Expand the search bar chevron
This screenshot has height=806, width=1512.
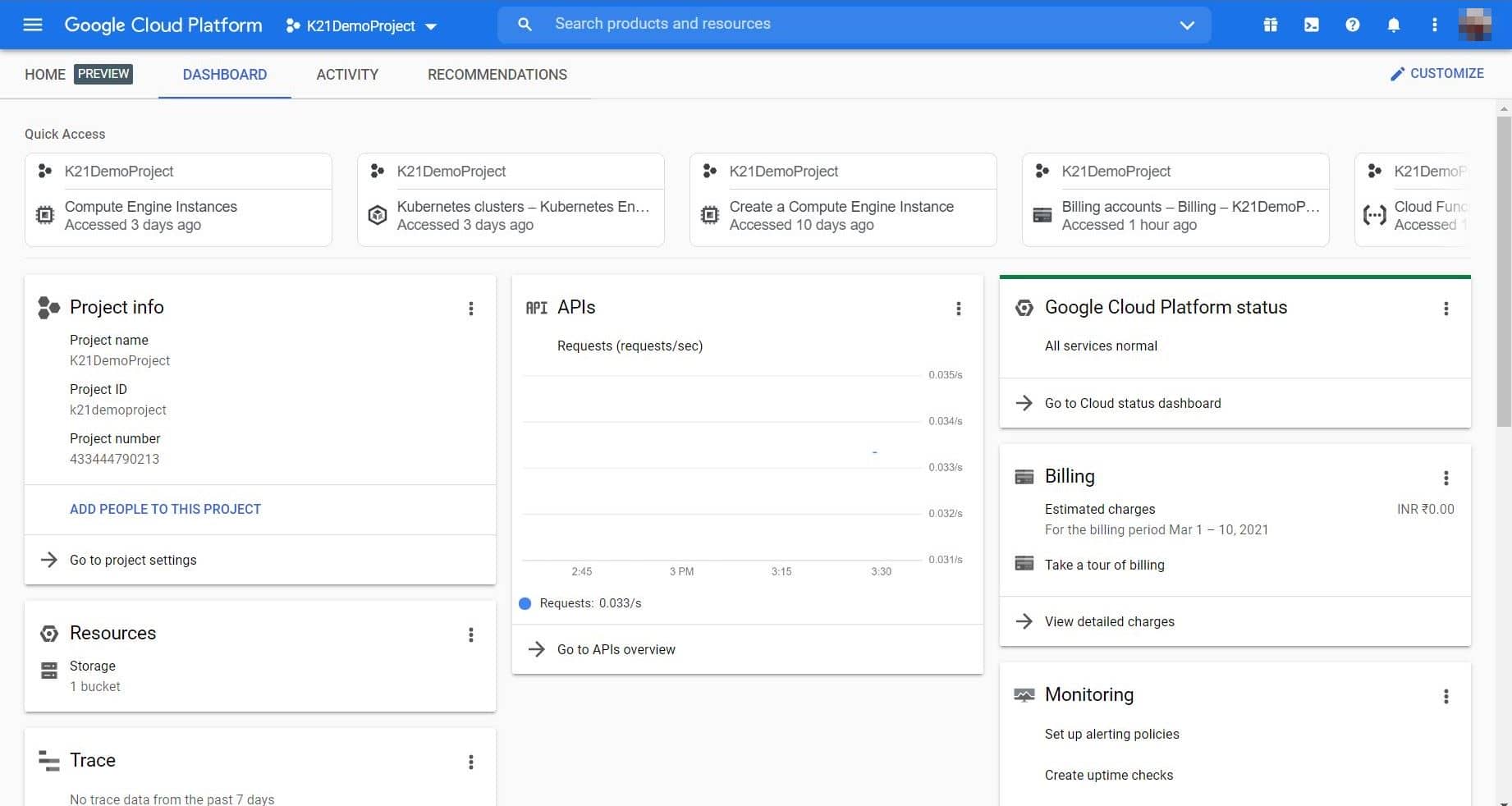point(1187,25)
